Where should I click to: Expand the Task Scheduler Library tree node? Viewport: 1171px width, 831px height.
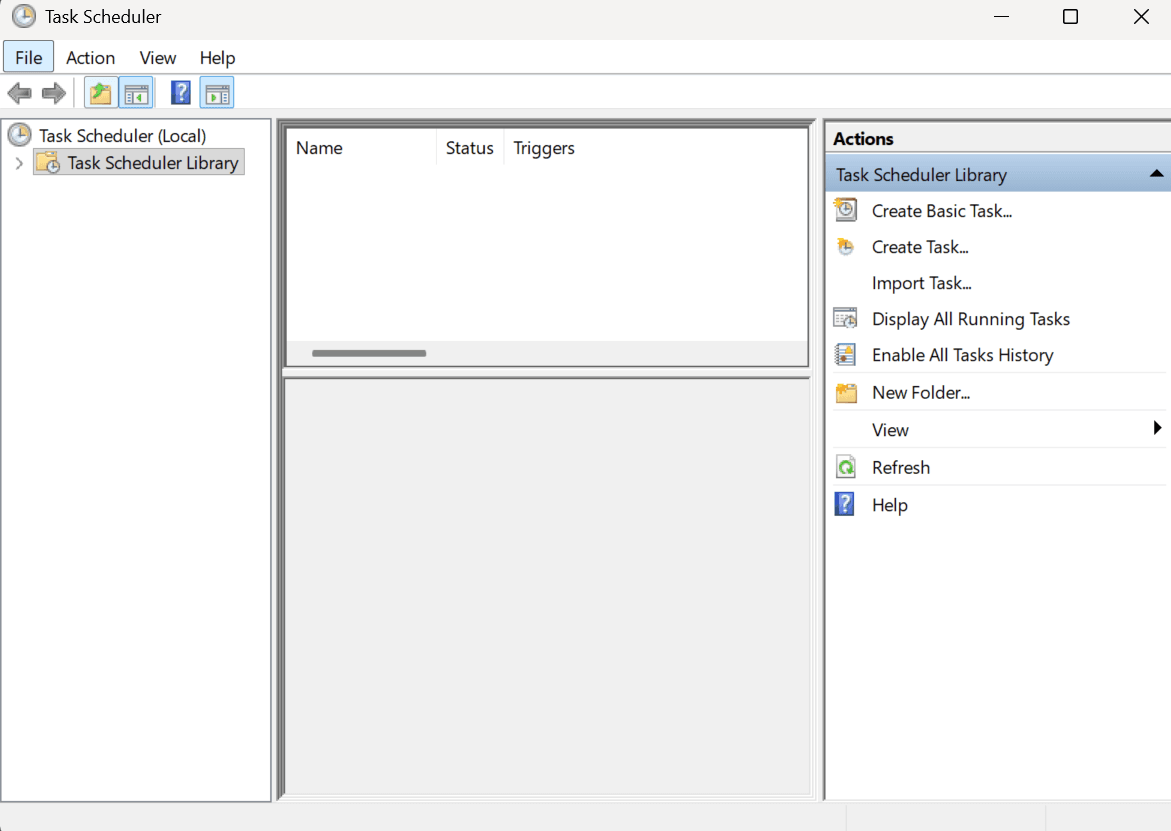coord(19,162)
